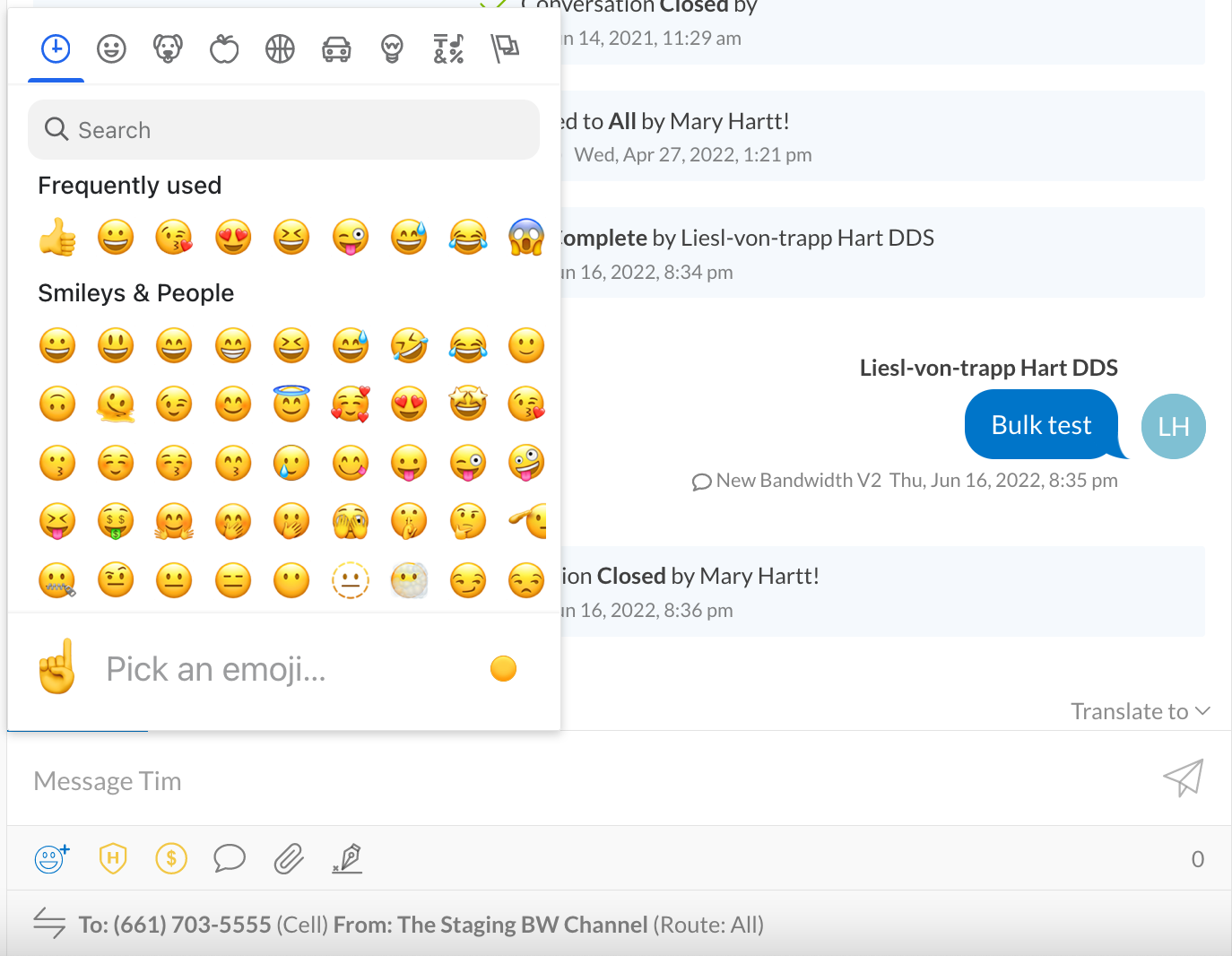Expand the Translate to dropdown
The height and width of the screenshot is (956, 1232).
click(1141, 711)
